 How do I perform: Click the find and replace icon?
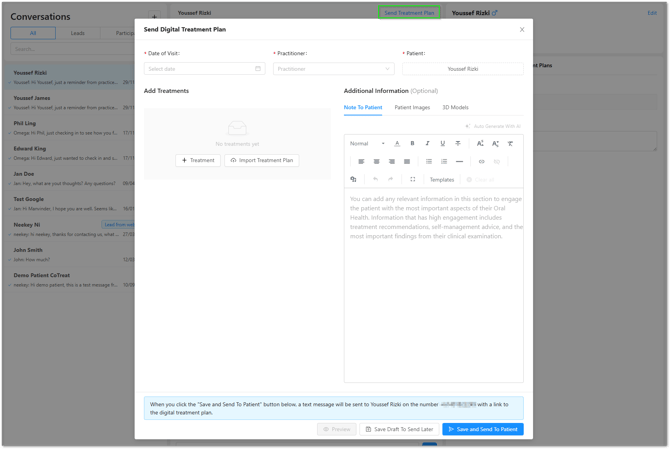pos(353,180)
